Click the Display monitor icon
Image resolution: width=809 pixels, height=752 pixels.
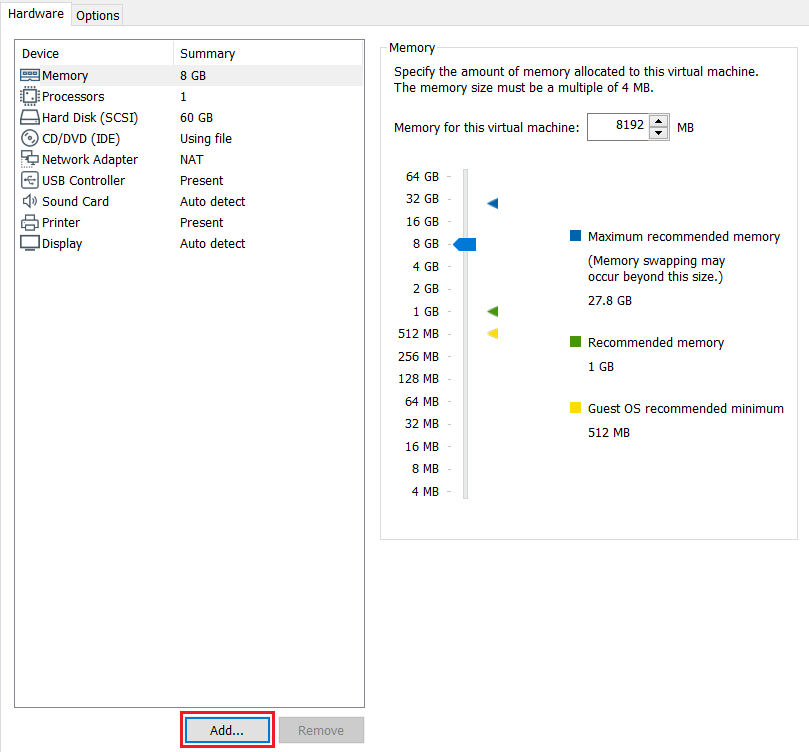(x=29, y=243)
